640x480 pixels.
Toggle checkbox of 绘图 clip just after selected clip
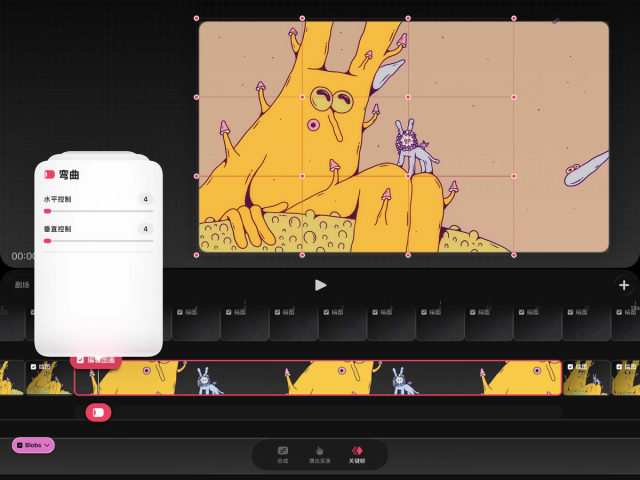[570, 367]
